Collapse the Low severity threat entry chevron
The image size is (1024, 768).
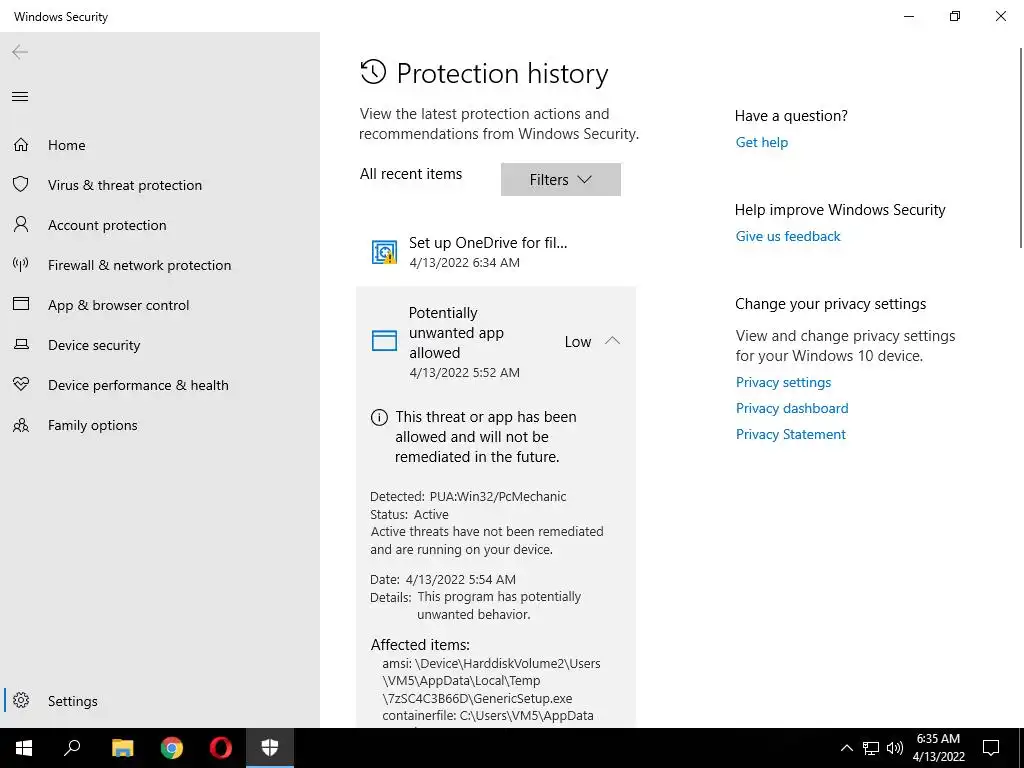pos(612,341)
